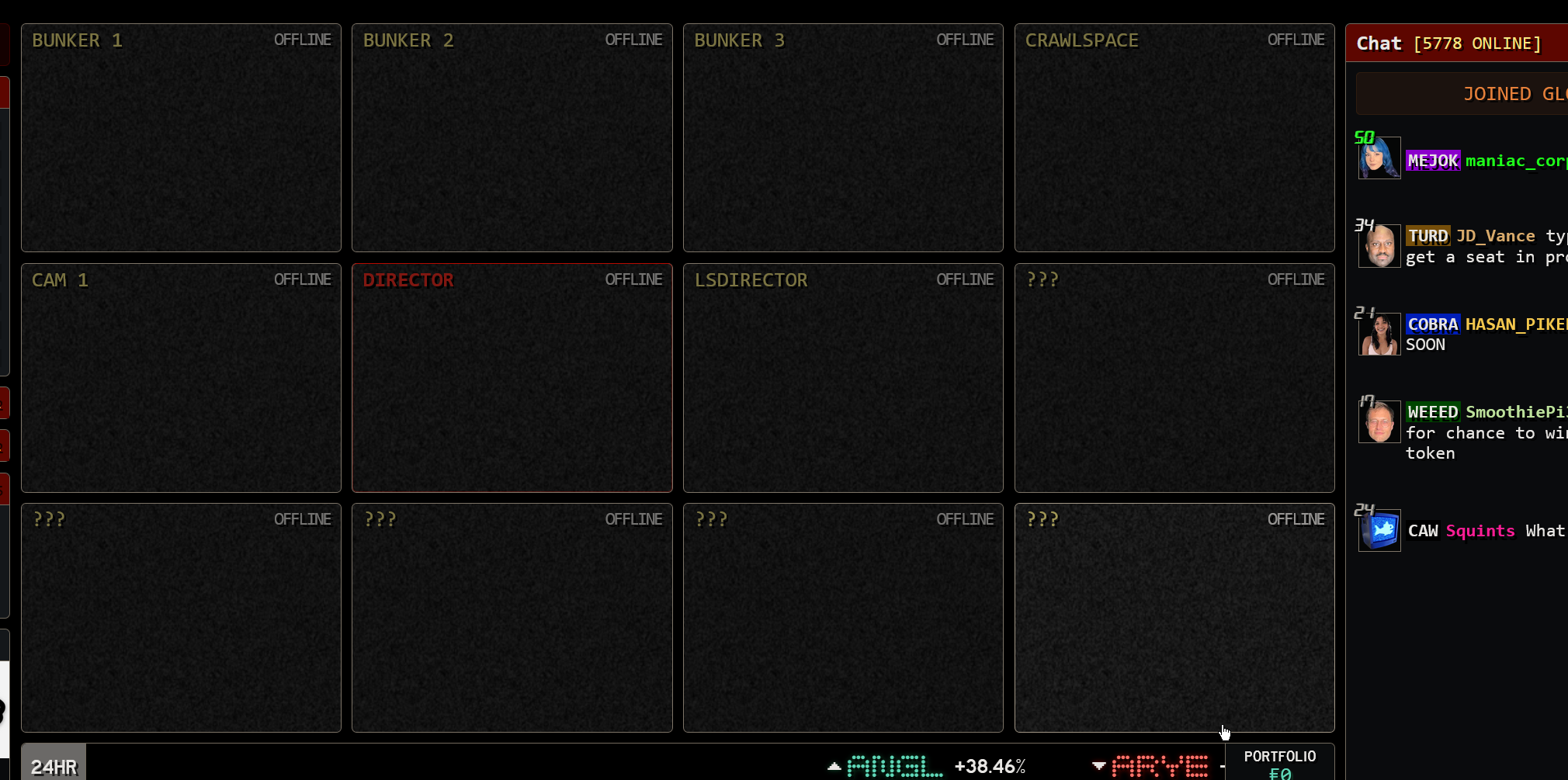Screen dimensions: 1568x780
Task: Click the username maniac_corp in chat
Action: click(1517, 161)
